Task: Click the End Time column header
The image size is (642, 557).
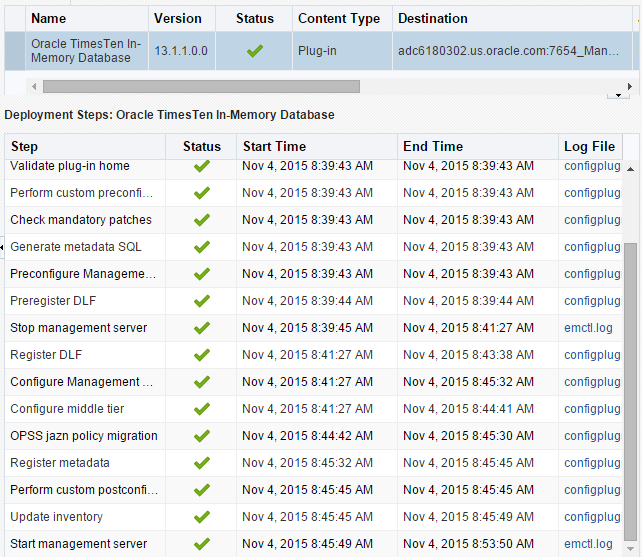Action: click(478, 147)
